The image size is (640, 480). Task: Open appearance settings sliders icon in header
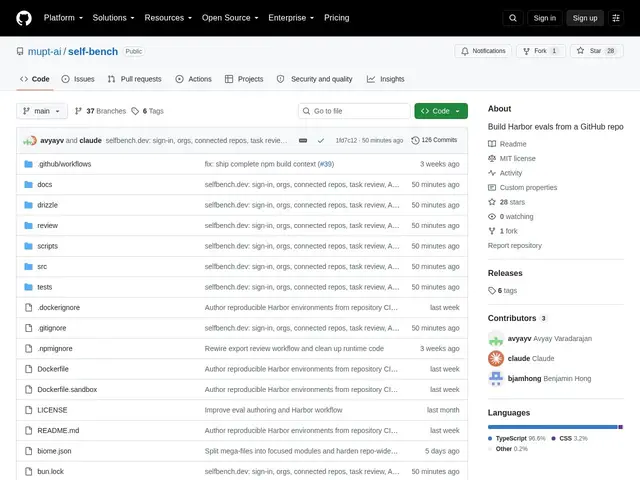point(616,18)
